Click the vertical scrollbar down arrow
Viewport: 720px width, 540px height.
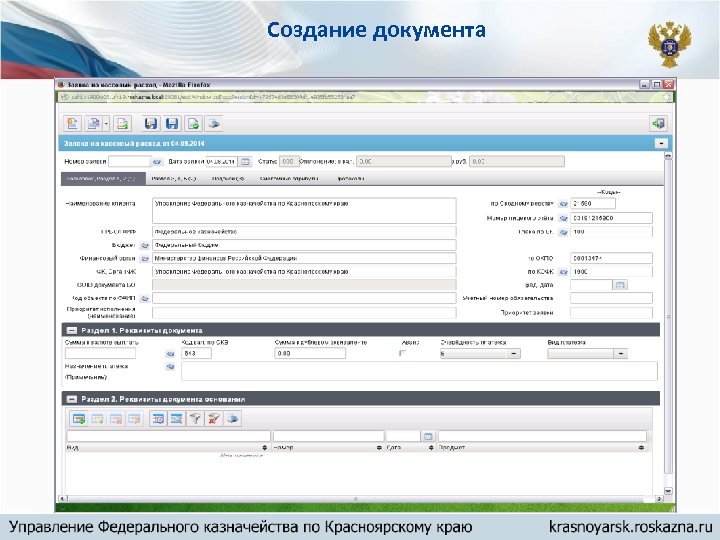668,490
